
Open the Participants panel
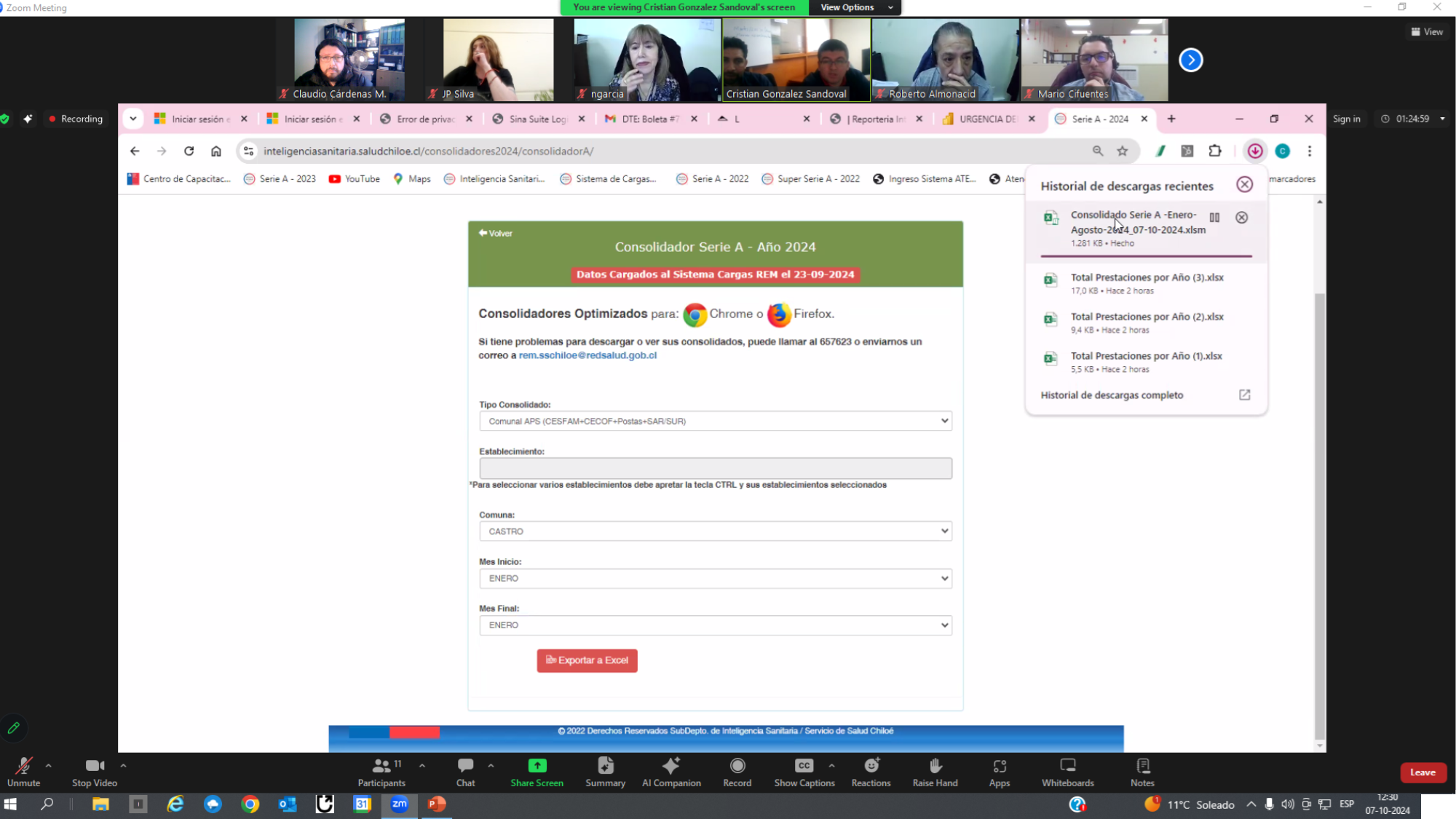pyautogui.click(x=381, y=772)
